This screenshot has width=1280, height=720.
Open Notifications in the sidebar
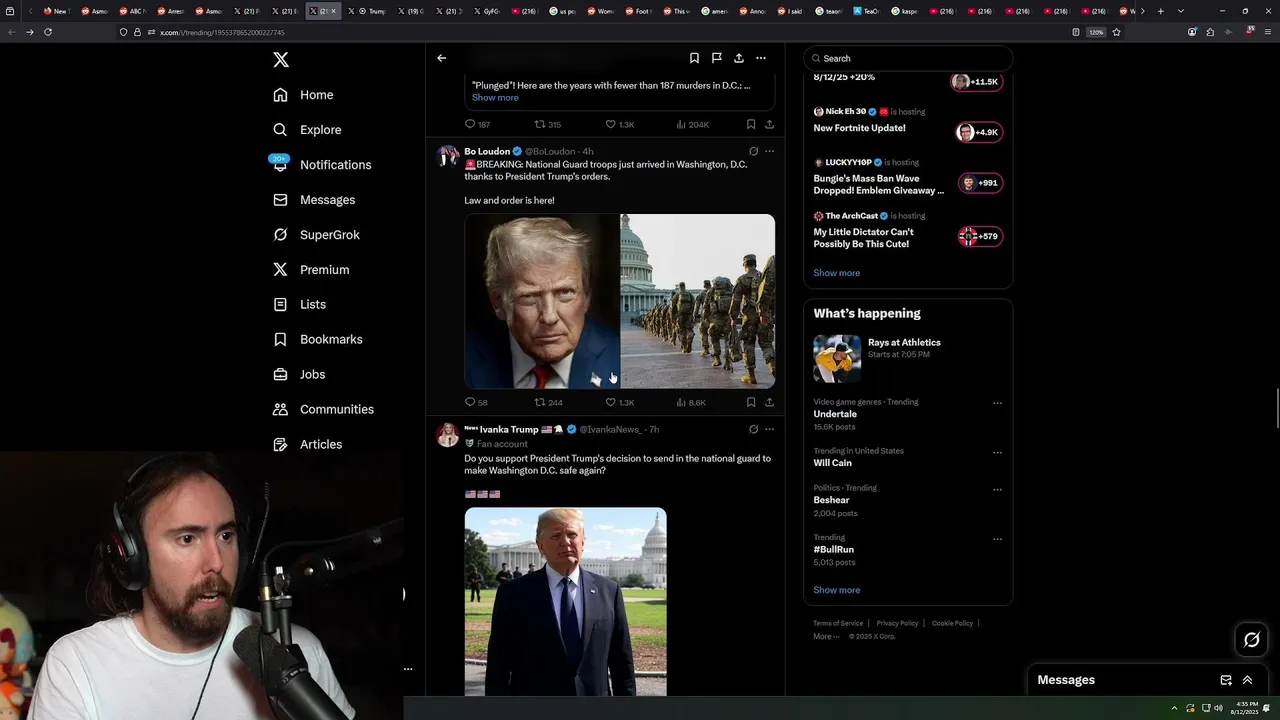click(x=322, y=165)
